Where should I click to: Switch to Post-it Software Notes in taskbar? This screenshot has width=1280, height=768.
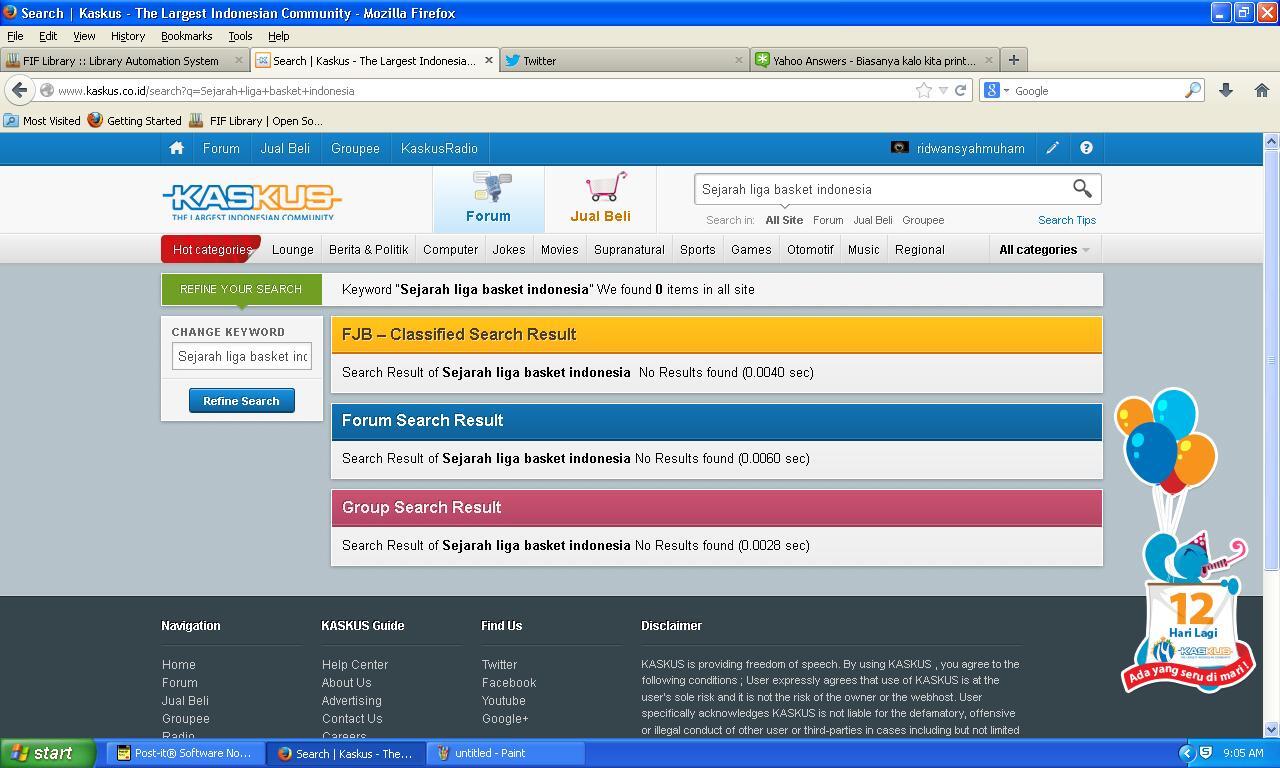[x=184, y=753]
